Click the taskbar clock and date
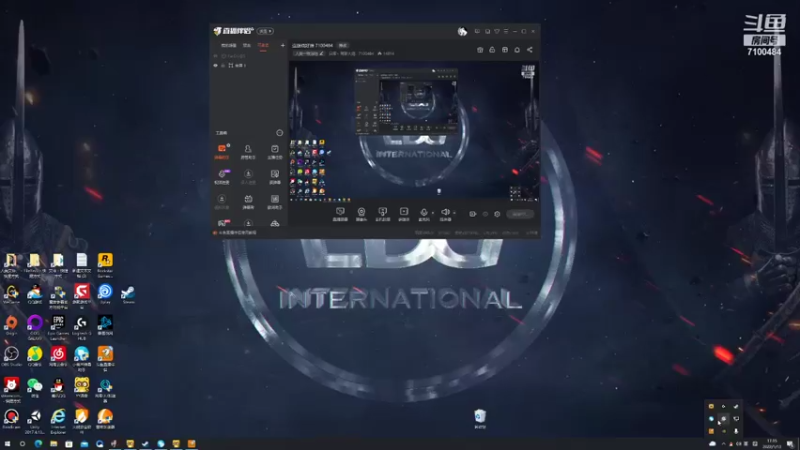Screen dimensions: 800x450 pos(772,444)
